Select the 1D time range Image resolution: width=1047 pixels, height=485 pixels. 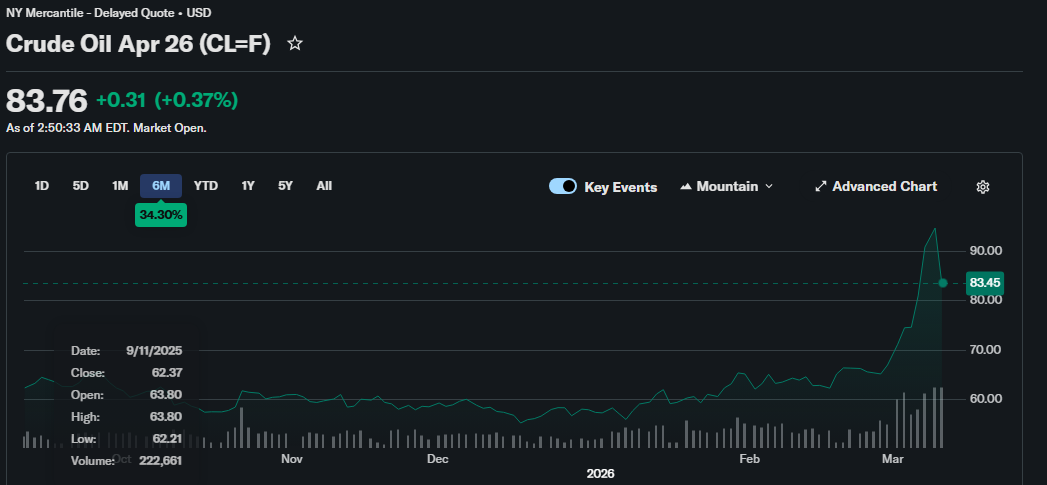(41, 186)
